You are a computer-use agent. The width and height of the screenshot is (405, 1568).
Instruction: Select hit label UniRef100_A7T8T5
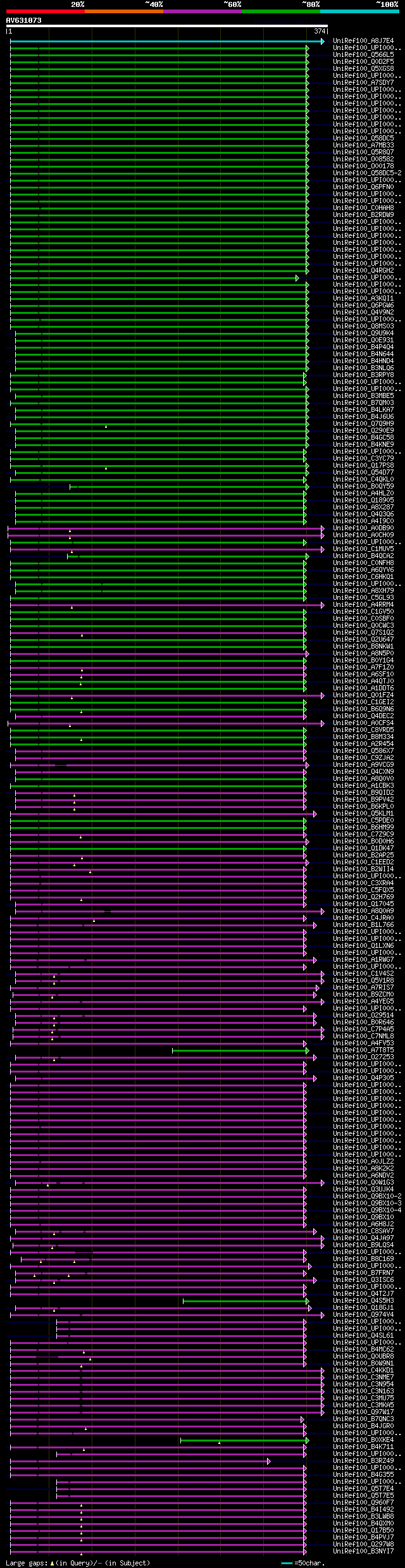[363, 1050]
